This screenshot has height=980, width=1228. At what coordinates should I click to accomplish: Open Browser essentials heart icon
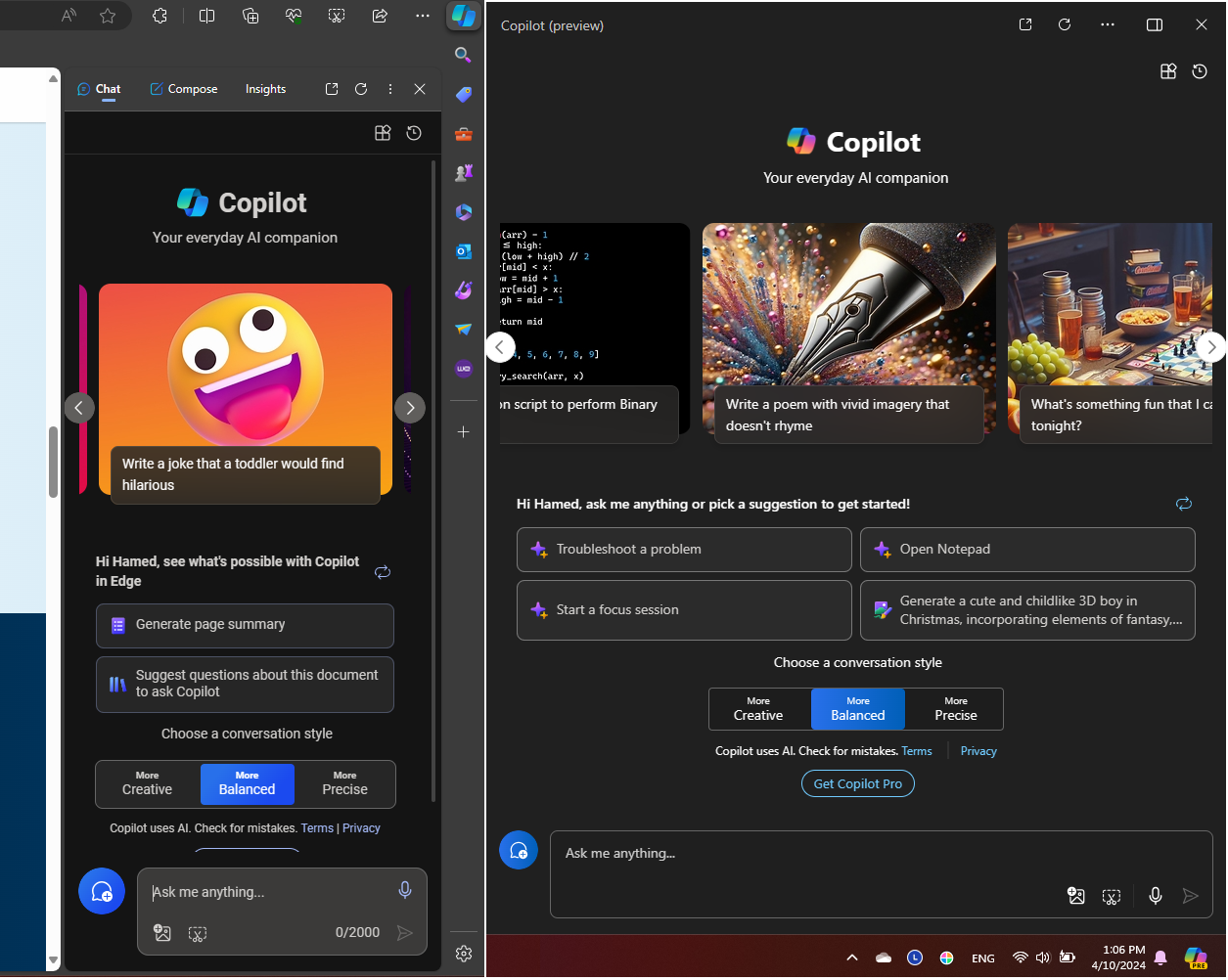point(294,16)
